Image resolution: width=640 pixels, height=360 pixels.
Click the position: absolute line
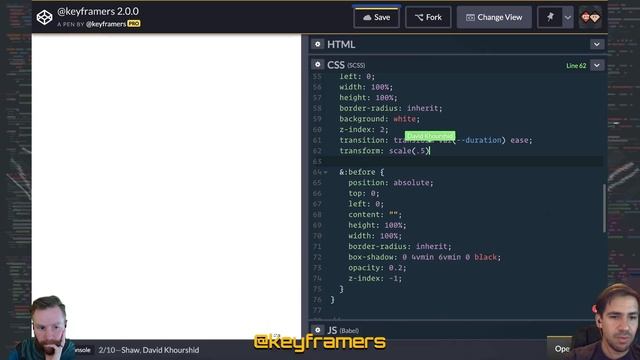[x=391, y=182]
